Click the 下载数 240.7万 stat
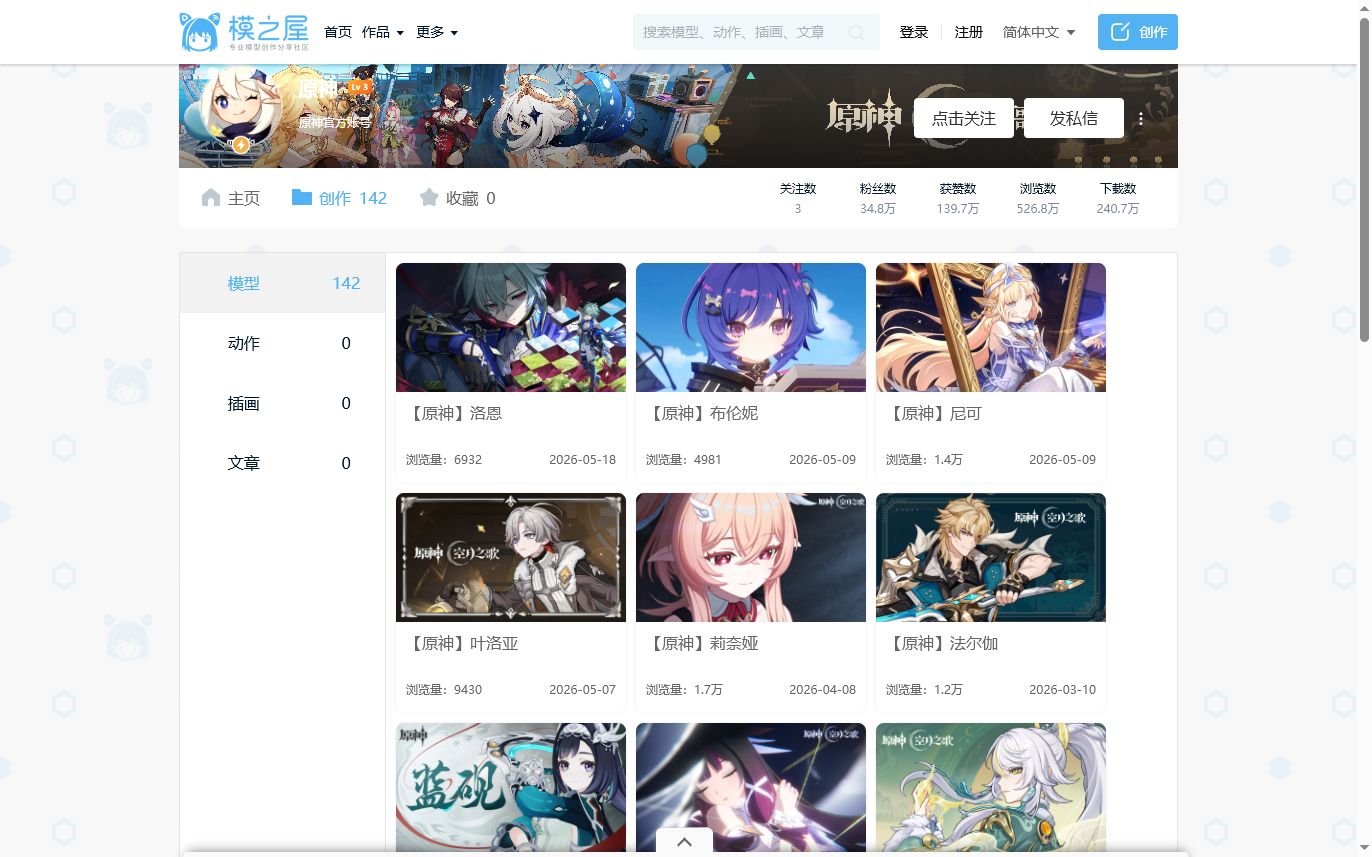This screenshot has width=1372, height=857. click(1118, 198)
